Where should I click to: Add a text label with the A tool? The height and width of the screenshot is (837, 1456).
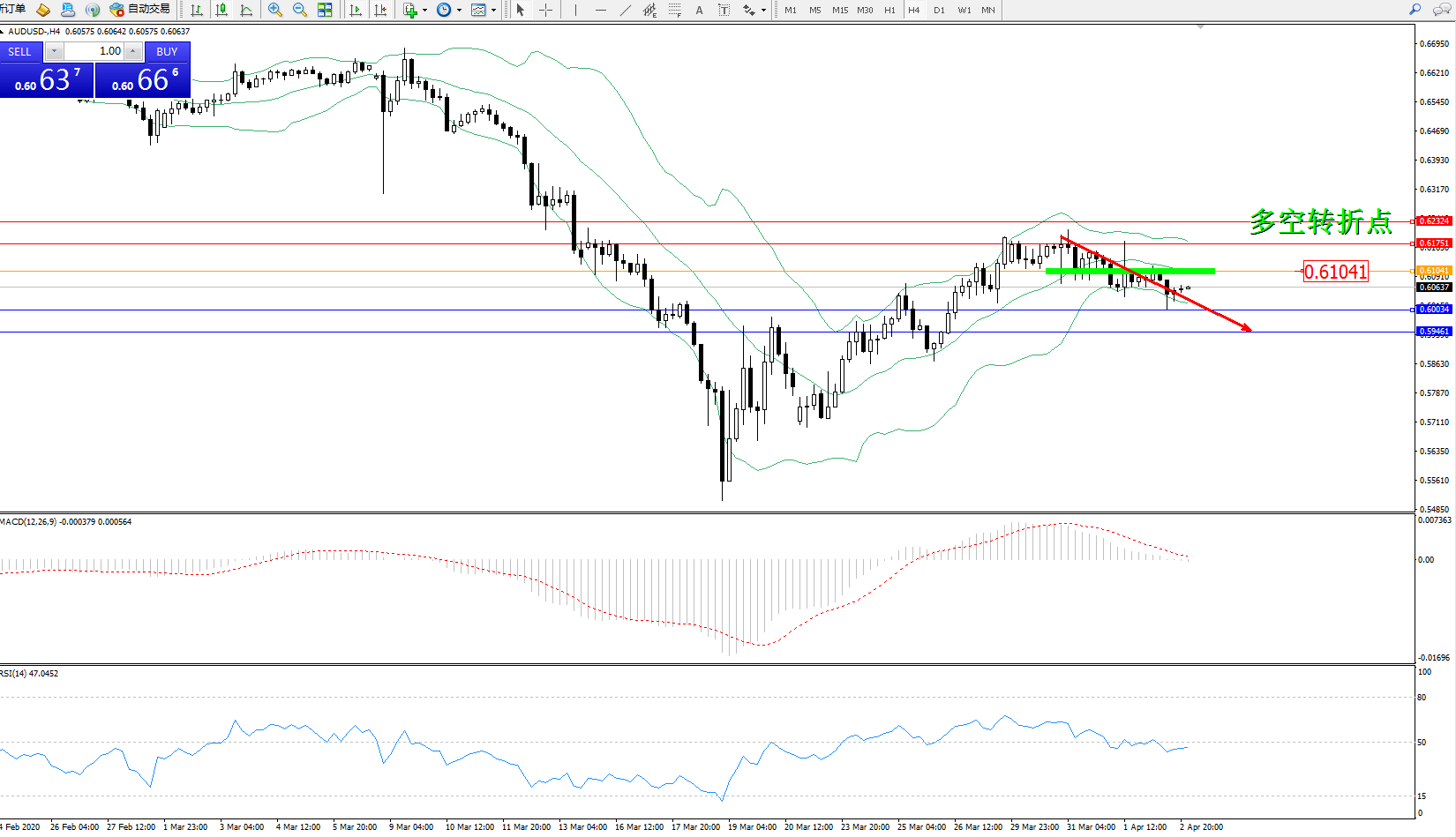[699, 10]
